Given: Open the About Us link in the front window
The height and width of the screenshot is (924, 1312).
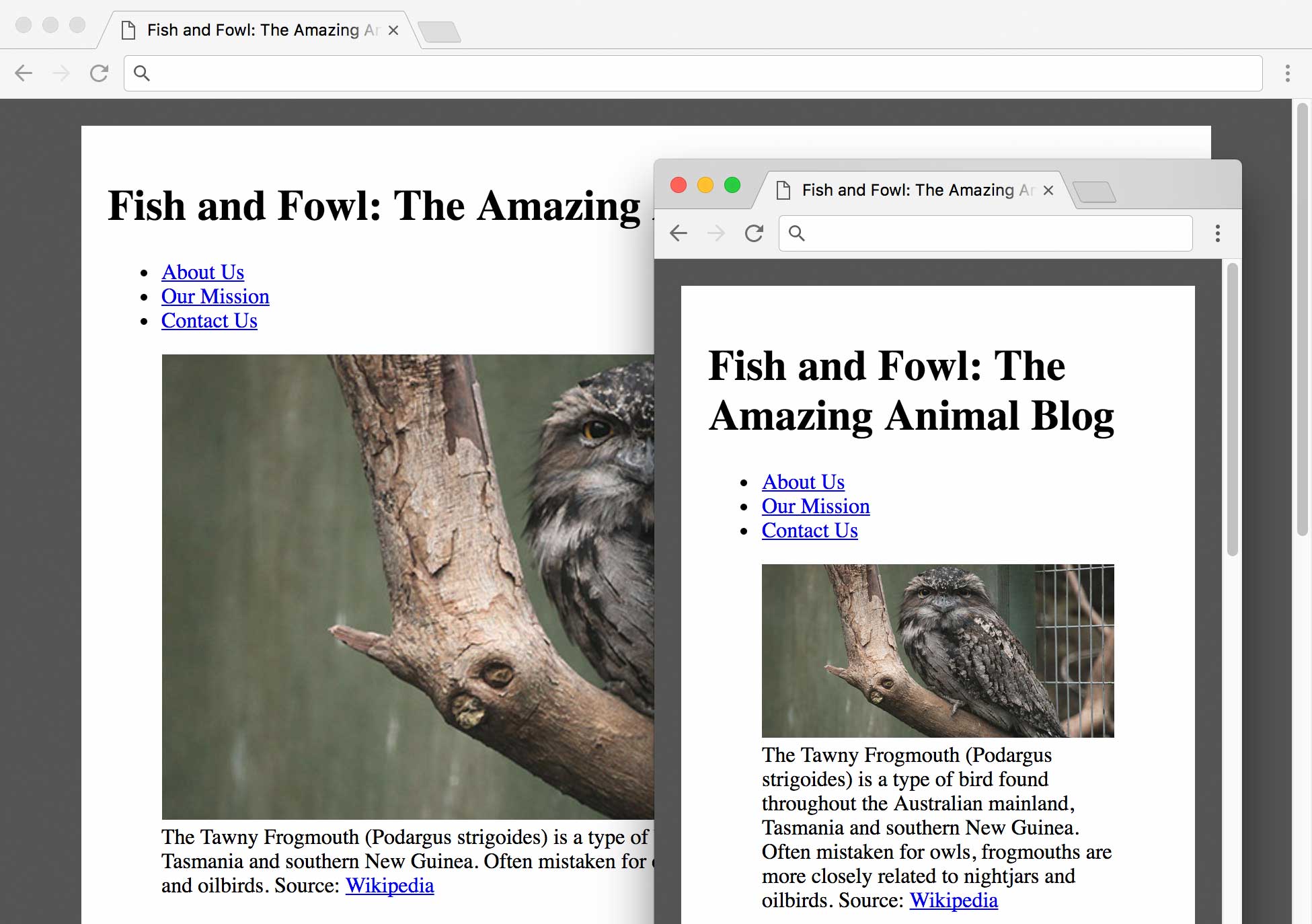Looking at the screenshot, I should 802,482.
